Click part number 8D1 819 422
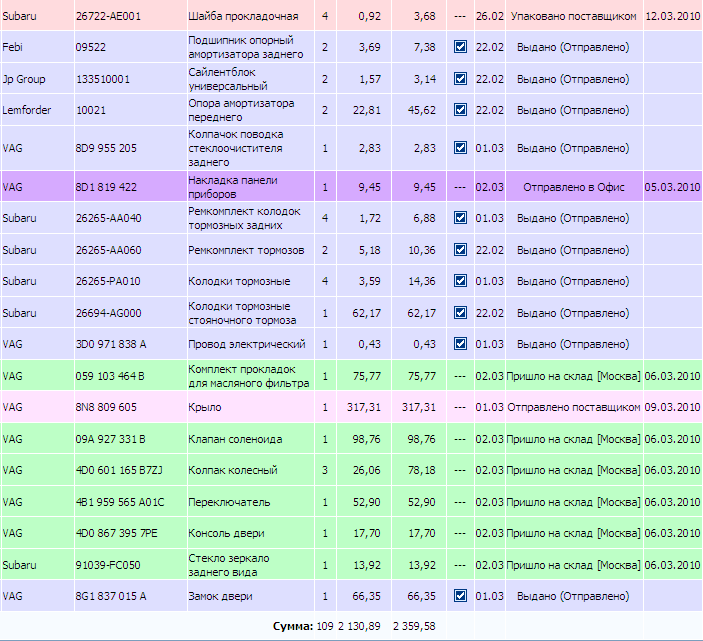Viewport: 703px width, 641px height. pos(106,187)
